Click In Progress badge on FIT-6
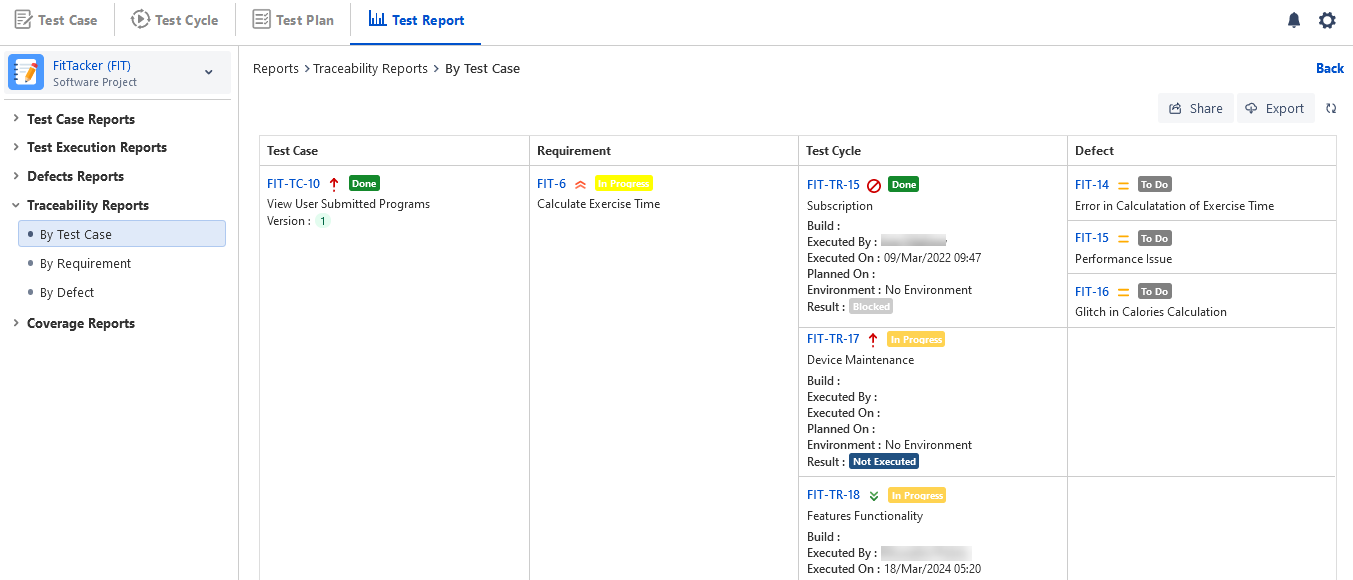This screenshot has width=1353, height=580. (624, 184)
